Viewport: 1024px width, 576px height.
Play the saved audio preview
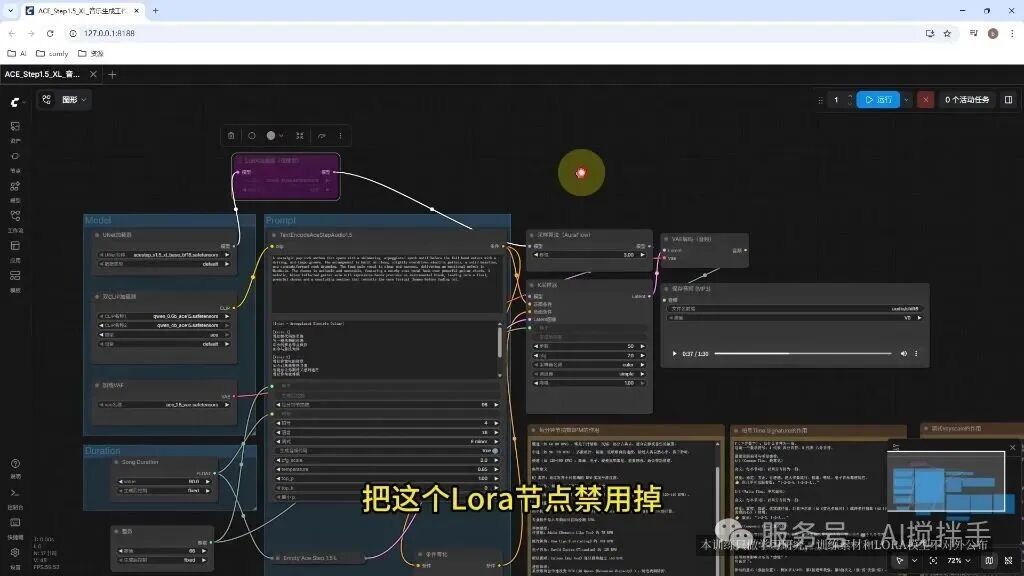[x=675, y=353]
